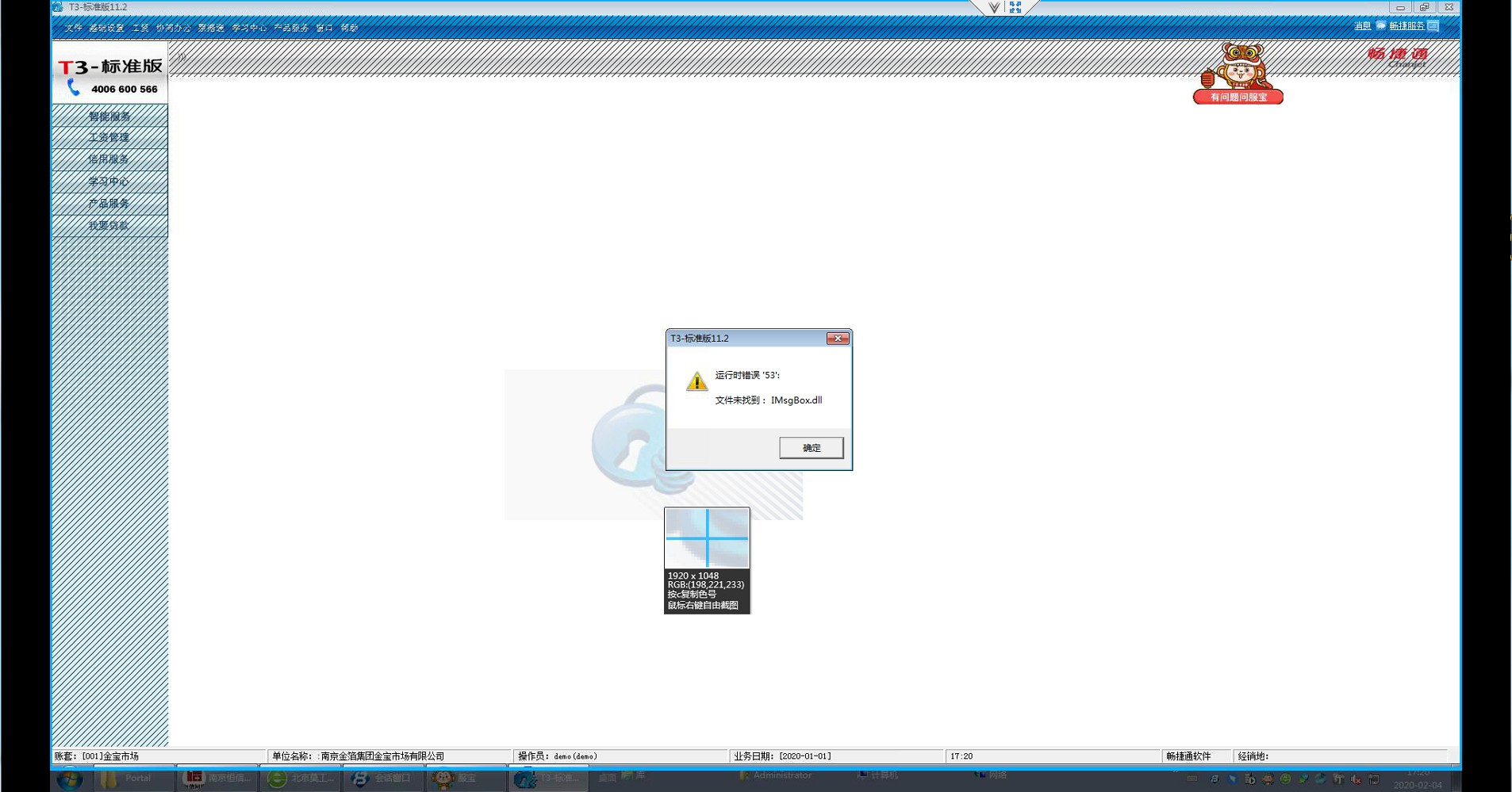Click the 畅捷通 Chanjet logo
This screenshot has width=1512, height=792.
[x=1398, y=56]
